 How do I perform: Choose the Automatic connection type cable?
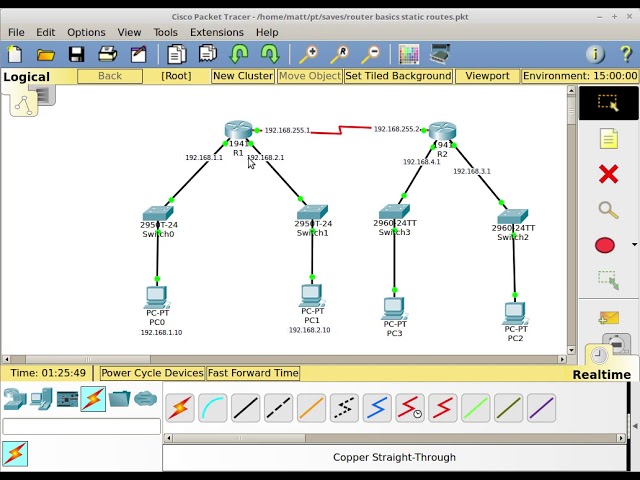(180, 408)
